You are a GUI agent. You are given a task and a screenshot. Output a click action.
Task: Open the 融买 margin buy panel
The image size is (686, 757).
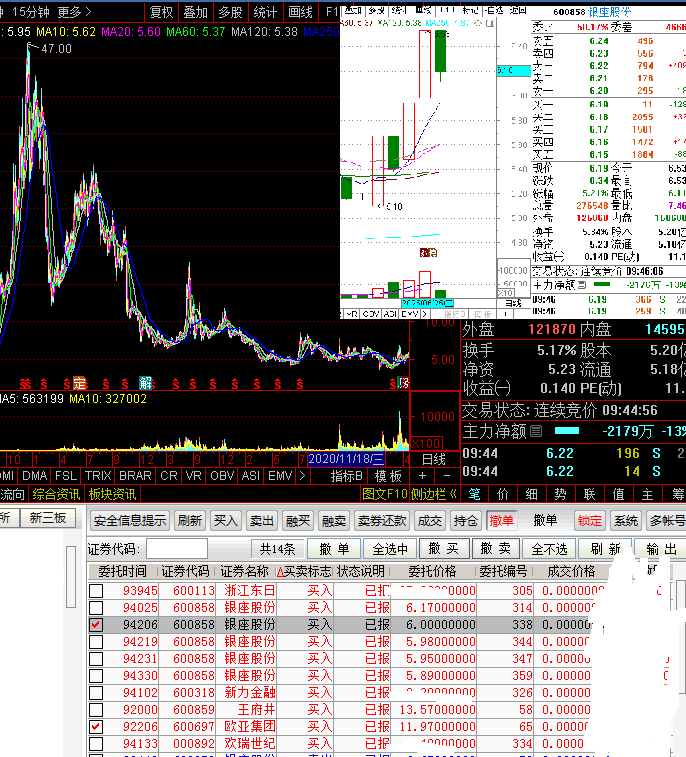(x=297, y=521)
